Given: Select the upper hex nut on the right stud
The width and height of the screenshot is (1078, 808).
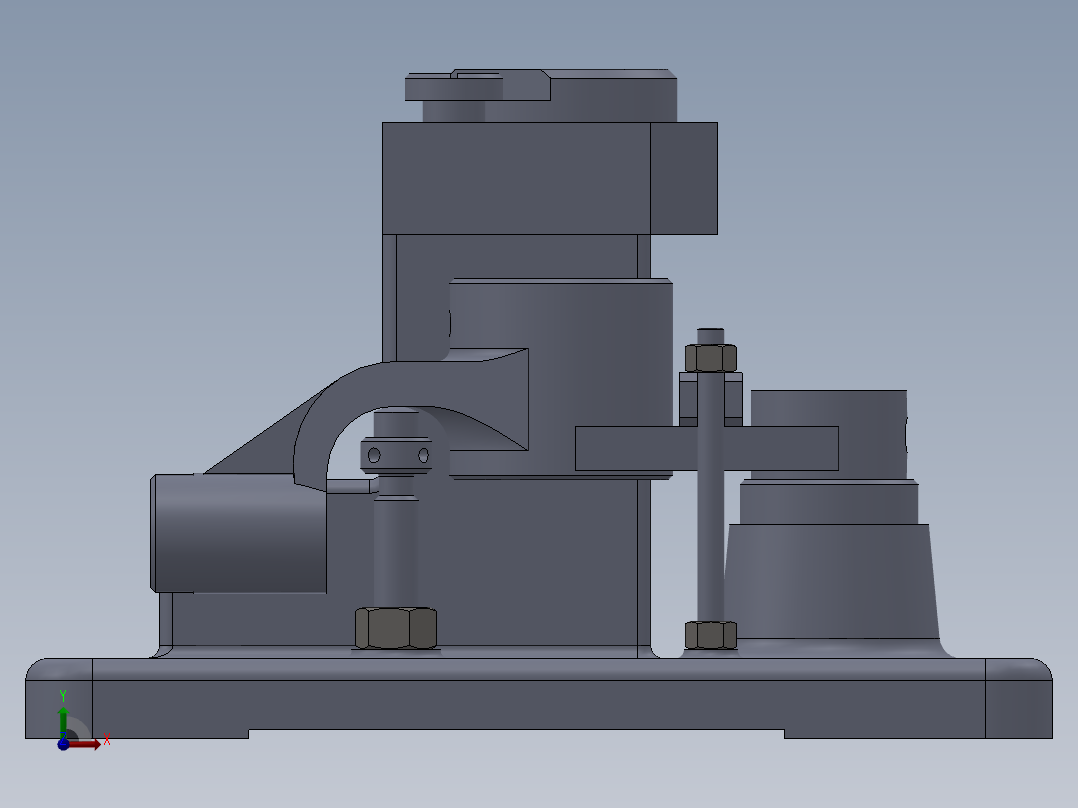Looking at the screenshot, I should (711, 355).
